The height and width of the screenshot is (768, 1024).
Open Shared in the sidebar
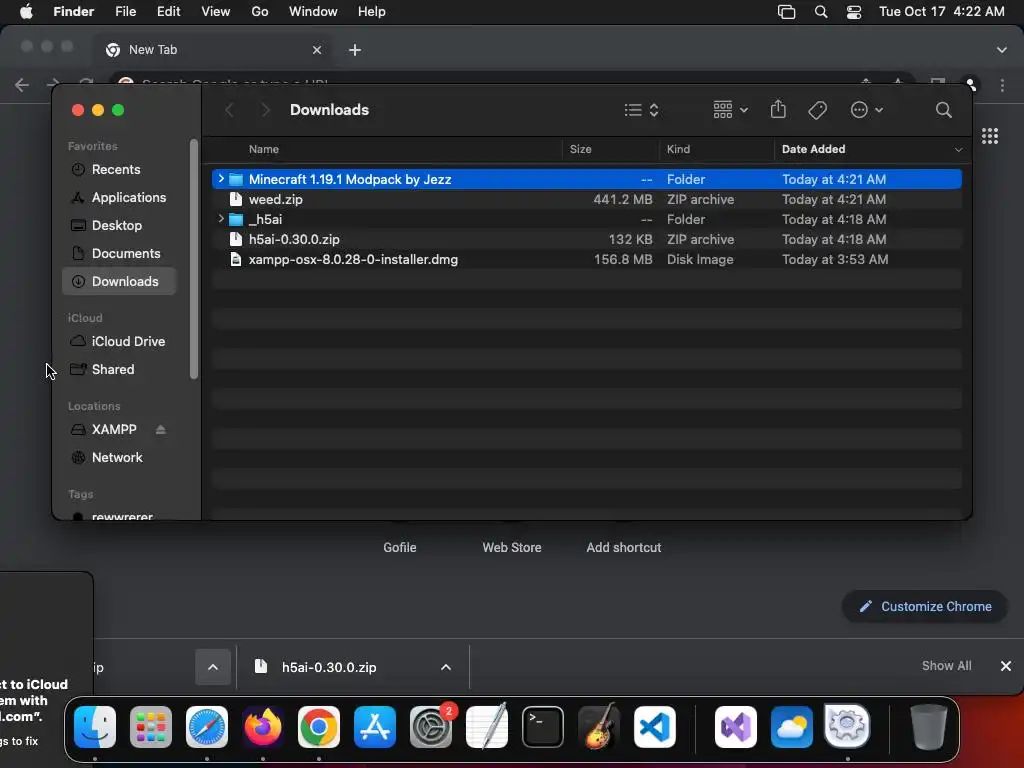point(119,370)
